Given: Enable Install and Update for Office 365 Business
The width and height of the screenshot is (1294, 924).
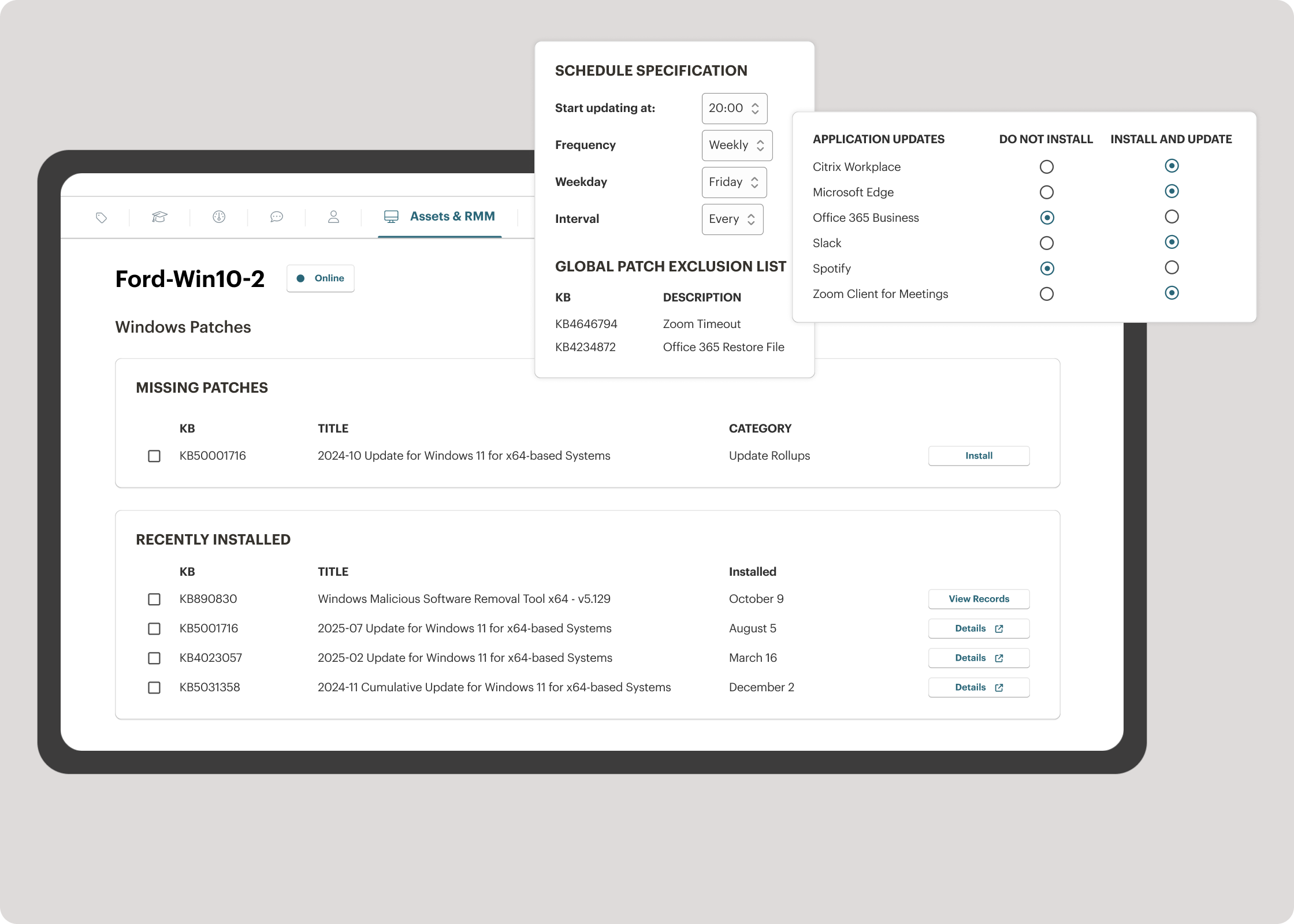Looking at the screenshot, I should [x=1172, y=217].
